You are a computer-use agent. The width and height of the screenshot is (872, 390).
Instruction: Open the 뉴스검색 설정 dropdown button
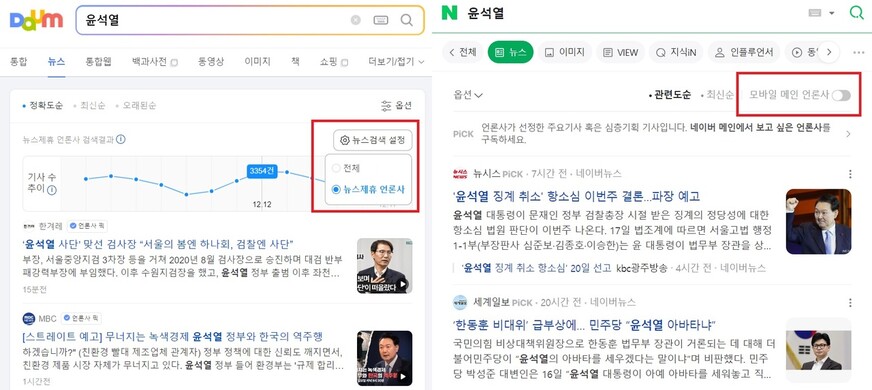tap(373, 140)
